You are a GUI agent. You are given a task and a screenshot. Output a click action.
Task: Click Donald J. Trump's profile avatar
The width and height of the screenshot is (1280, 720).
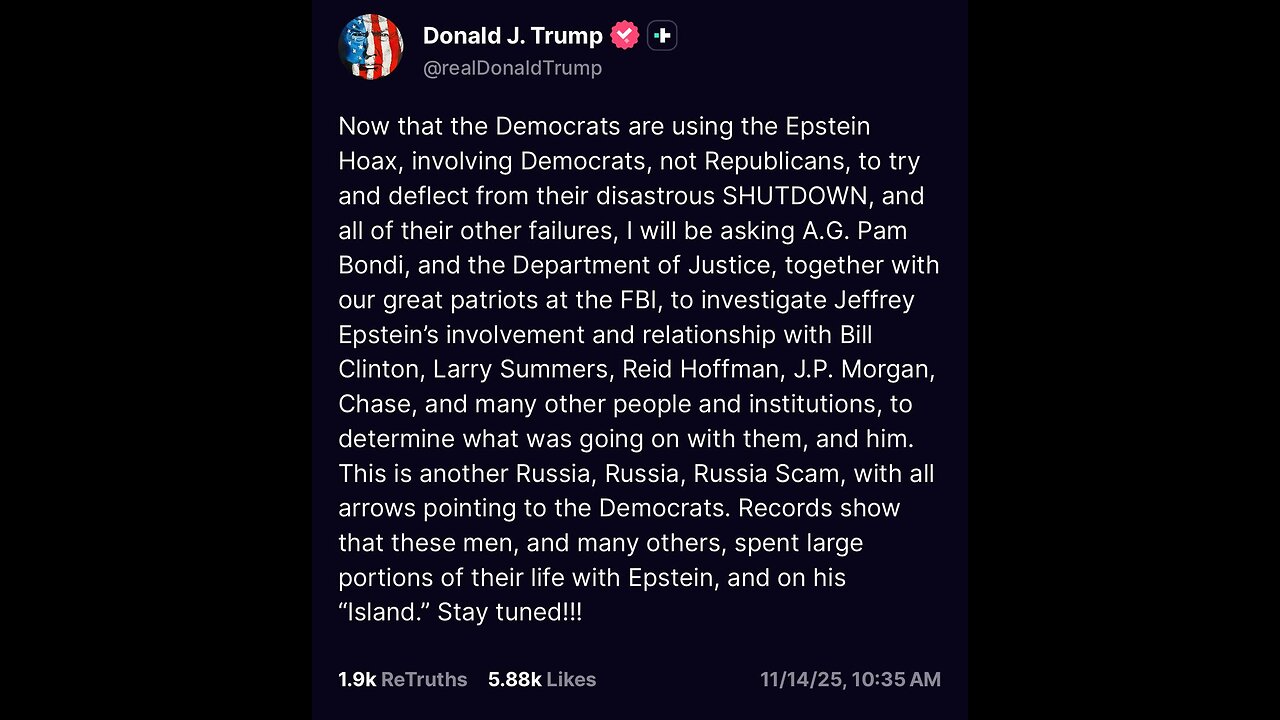[x=371, y=47]
